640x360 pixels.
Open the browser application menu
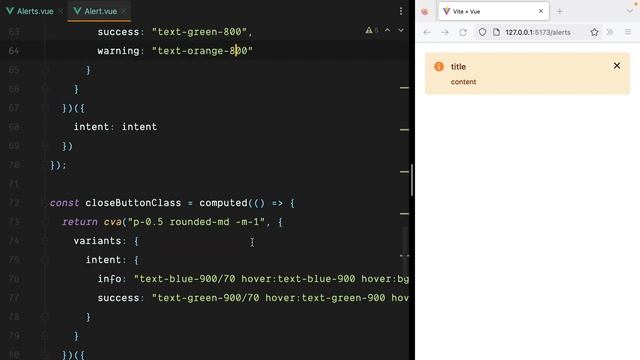point(628,32)
